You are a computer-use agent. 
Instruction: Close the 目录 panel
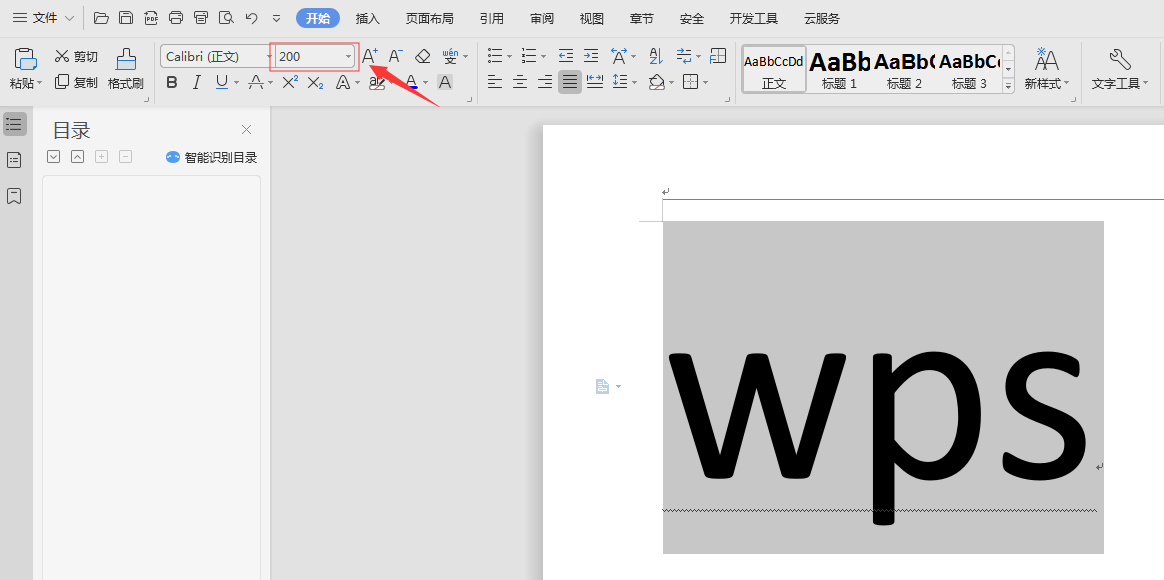[246, 130]
